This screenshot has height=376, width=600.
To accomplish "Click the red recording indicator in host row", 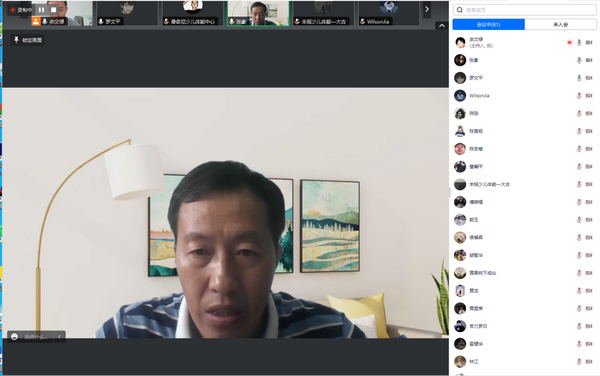I will (x=569, y=42).
